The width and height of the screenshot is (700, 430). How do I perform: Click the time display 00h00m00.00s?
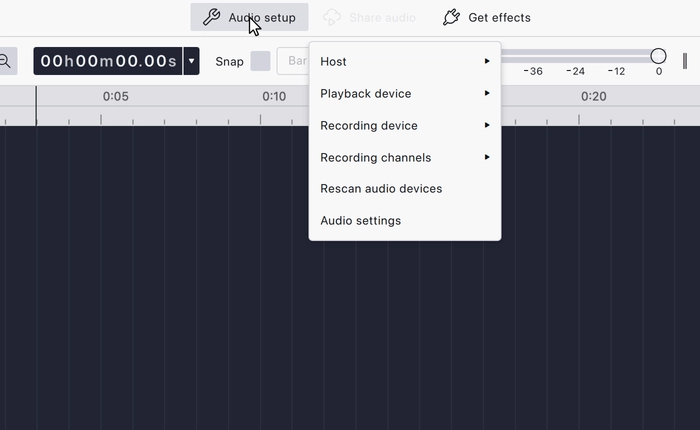[108, 61]
